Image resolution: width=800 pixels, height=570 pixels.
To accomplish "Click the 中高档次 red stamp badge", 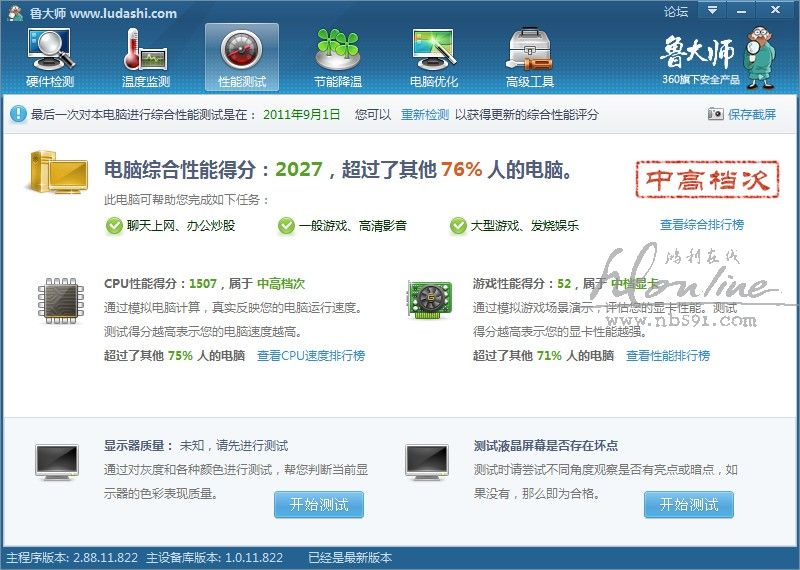I will 707,179.
